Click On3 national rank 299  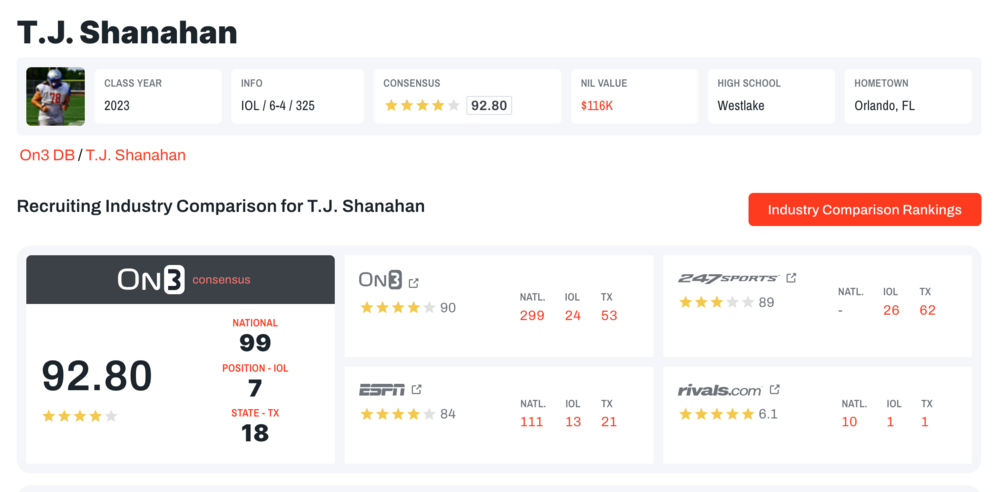point(532,316)
